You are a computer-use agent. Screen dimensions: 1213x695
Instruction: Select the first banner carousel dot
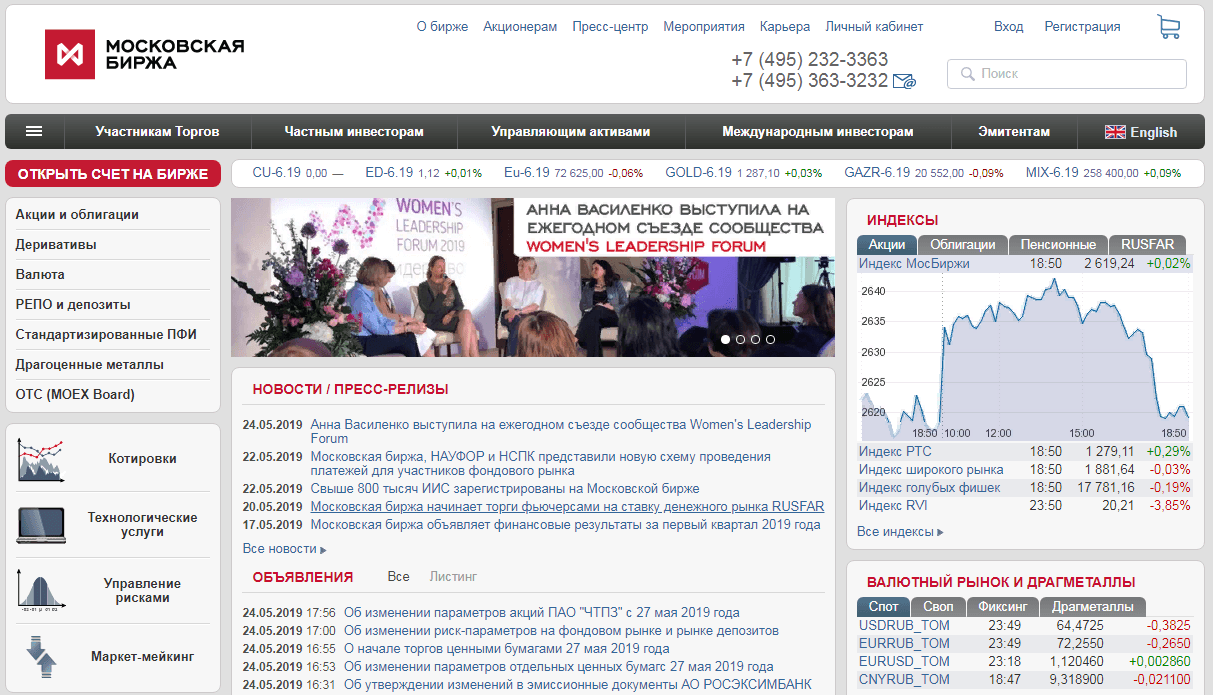(x=725, y=339)
